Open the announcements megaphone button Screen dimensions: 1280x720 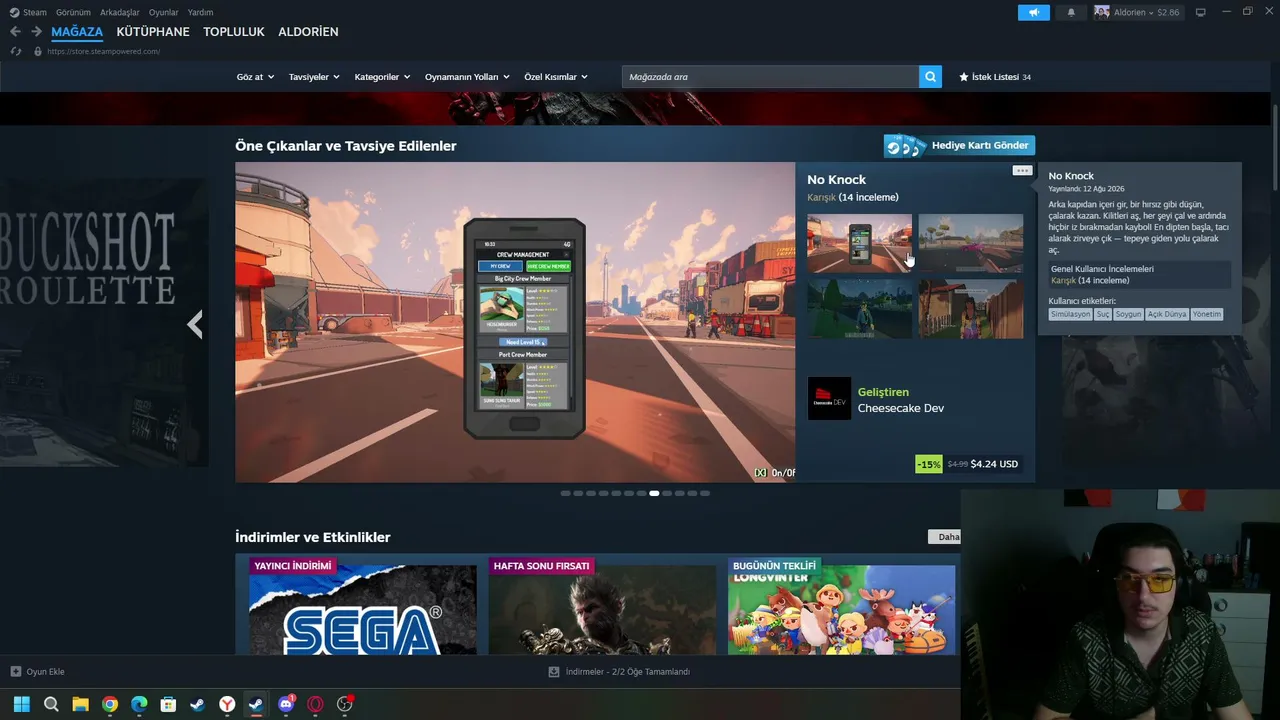coord(1034,12)
